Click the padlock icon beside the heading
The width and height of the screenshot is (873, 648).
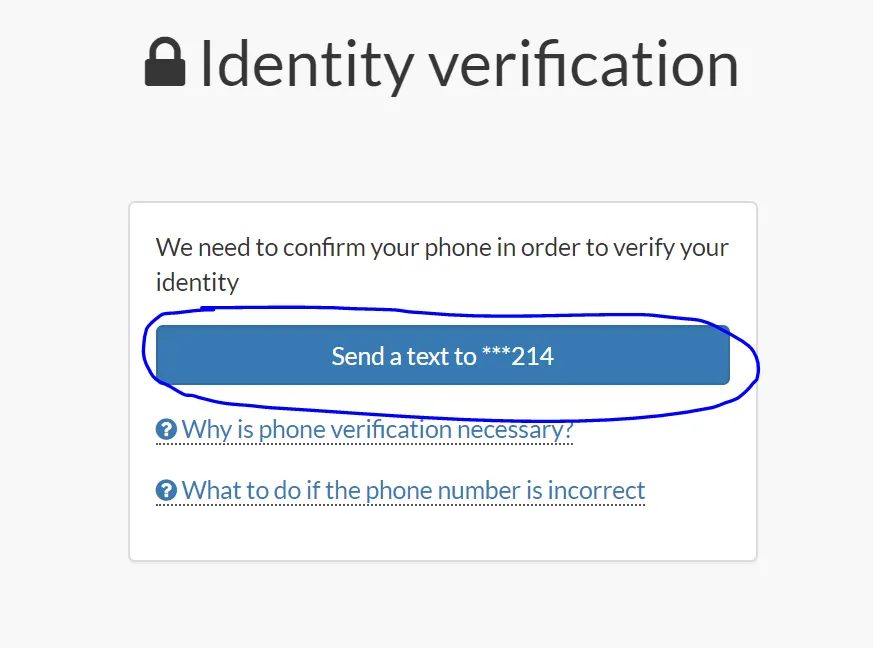point(165,63)
